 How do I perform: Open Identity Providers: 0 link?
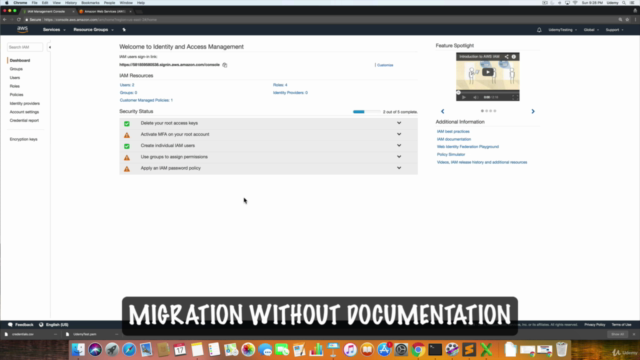(290, 93)
